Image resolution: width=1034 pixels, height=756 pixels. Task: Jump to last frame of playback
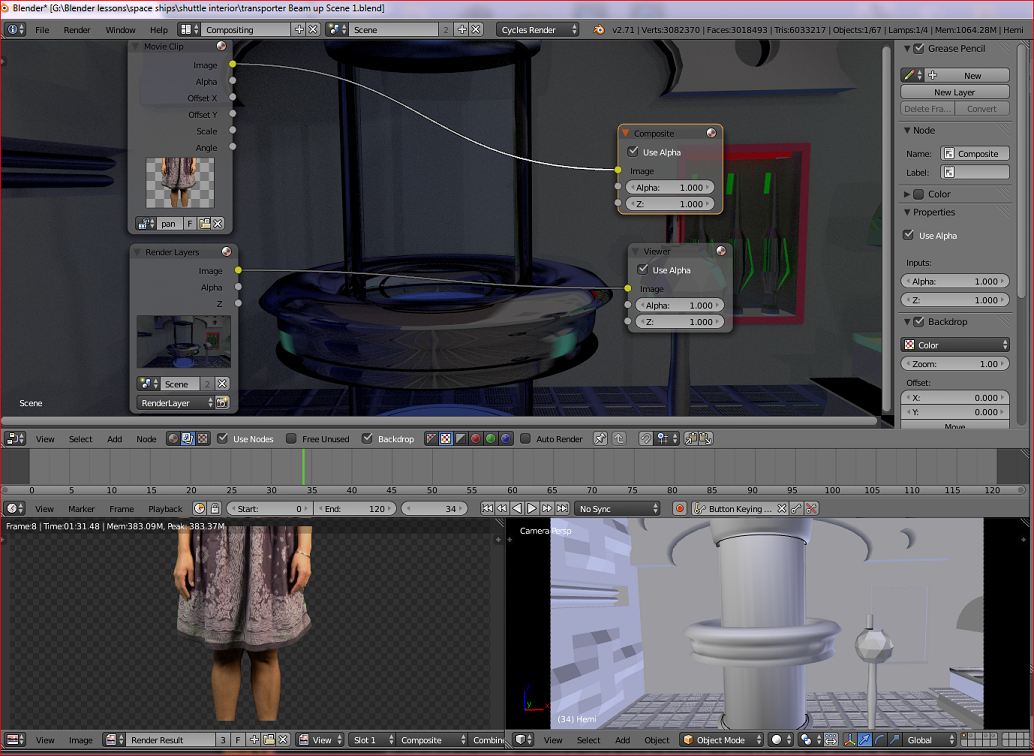pos(563,509)
